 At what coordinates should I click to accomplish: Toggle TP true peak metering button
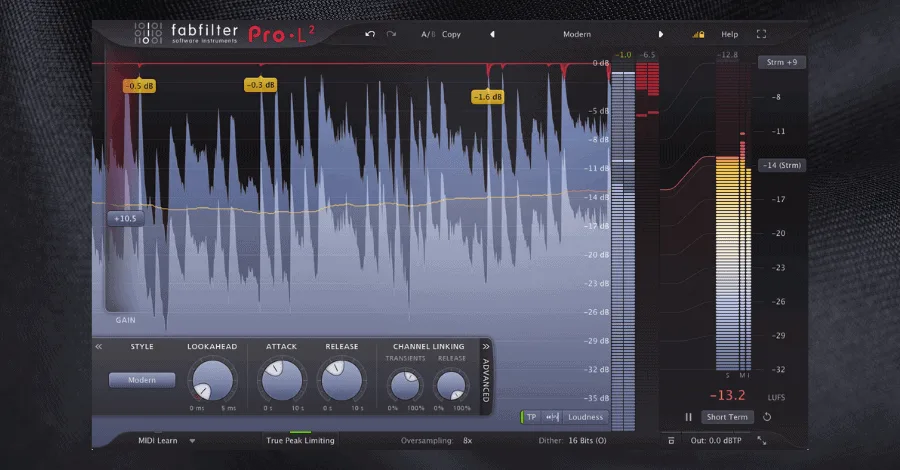[531, 417]
